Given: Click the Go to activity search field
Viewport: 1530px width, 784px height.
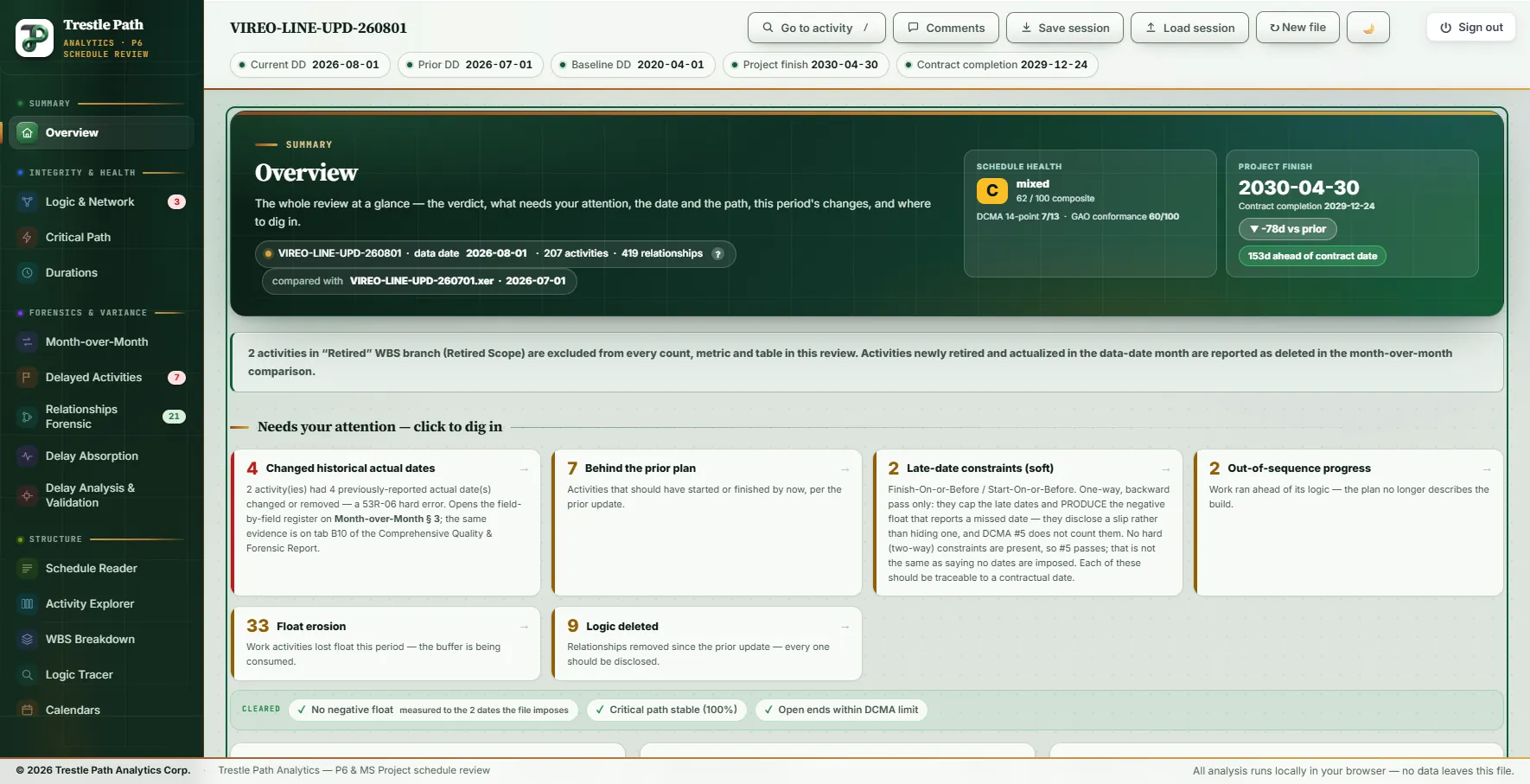Looking at the screenshot, I should (817, 28).
